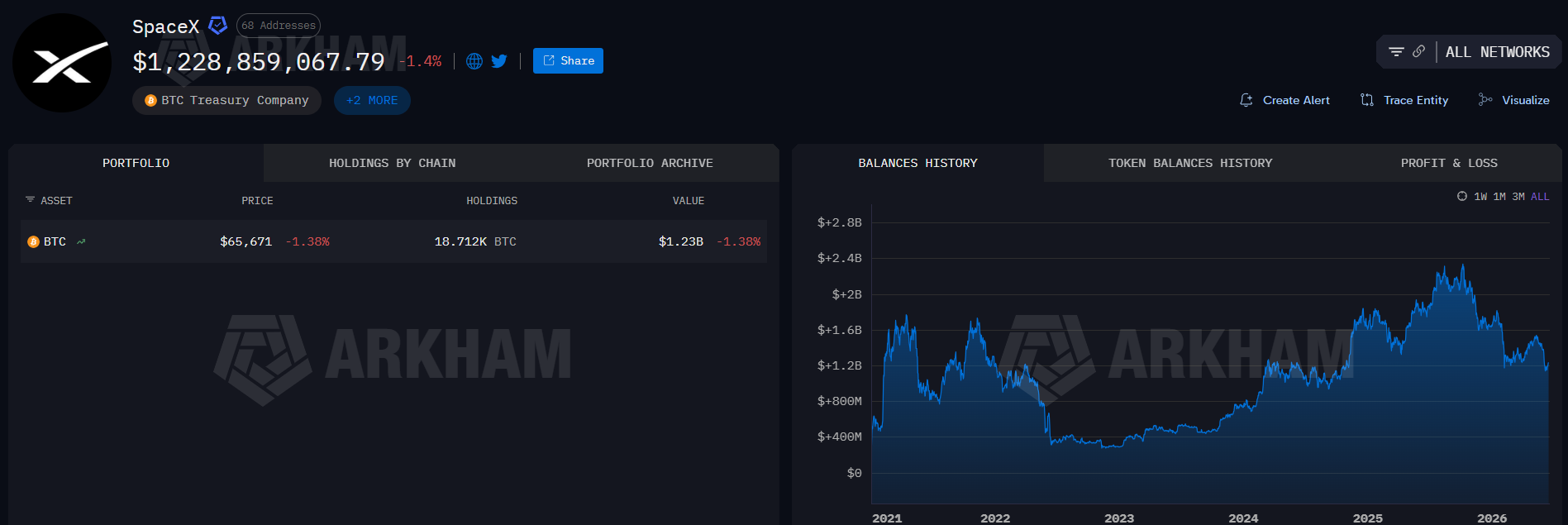Click the 18.712K BTC holdings value

pyautogui.click(x=475, y=241)
